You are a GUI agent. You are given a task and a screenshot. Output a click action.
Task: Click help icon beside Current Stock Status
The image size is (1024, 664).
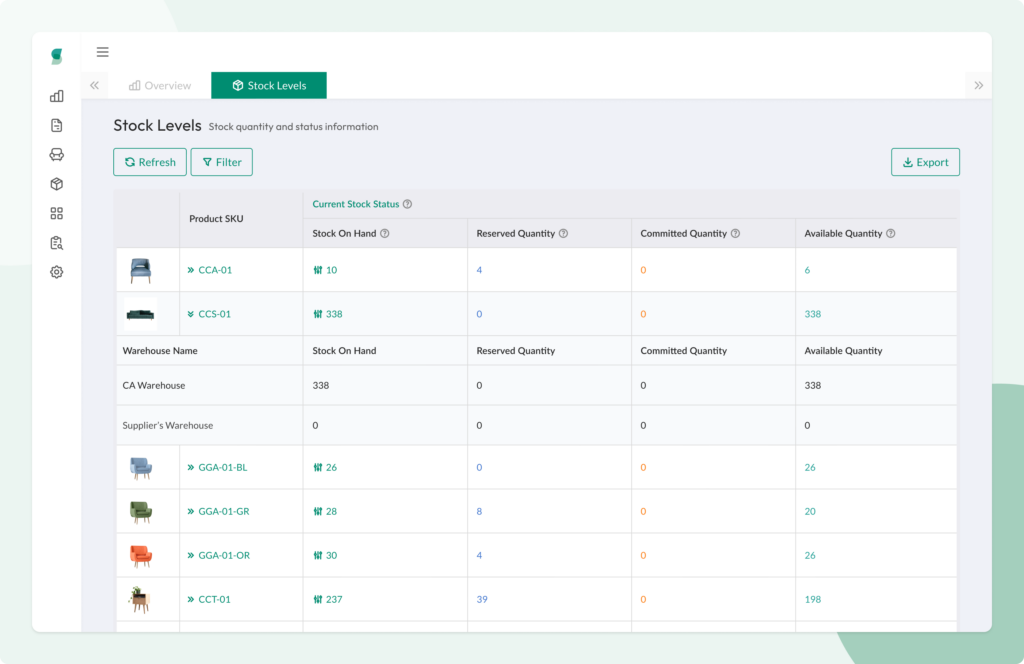click(x=408, y=204)
